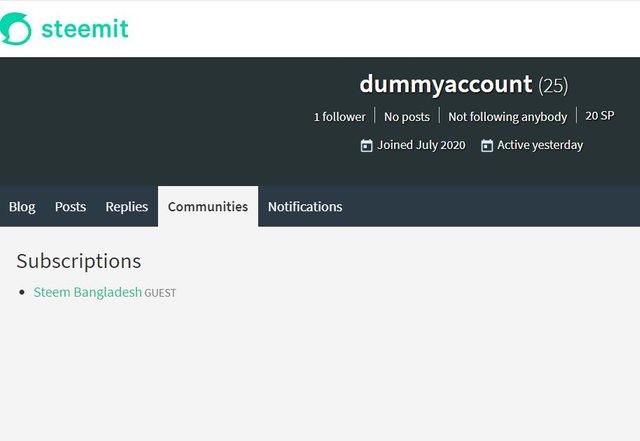Screen dimensions: 640x441
Task: Select the Communities tab
Action: click(208, 207)
